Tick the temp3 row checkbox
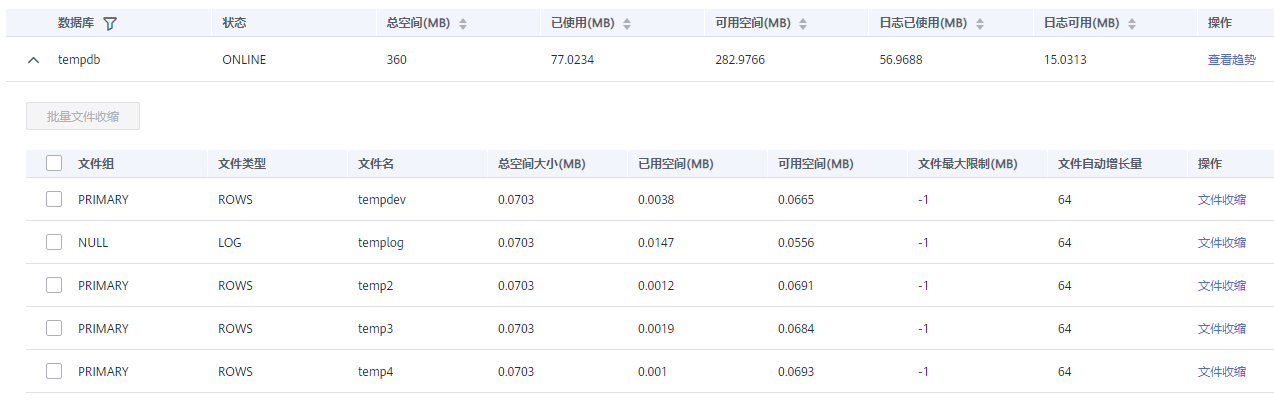Image resolution: width=1274 pixels, height=402 pixels. [54, 328]
